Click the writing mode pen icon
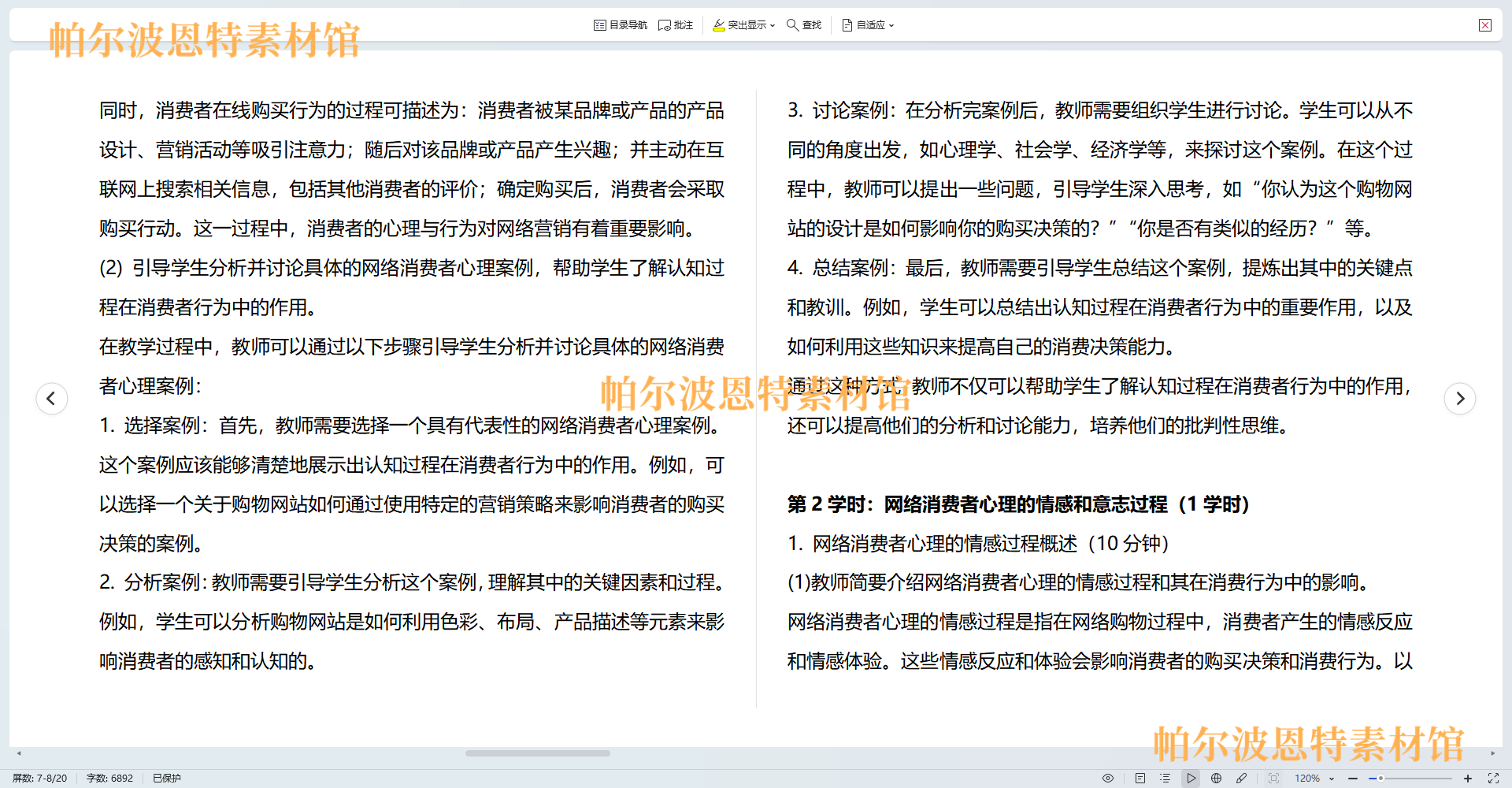Image resolution: width=1512 pixels, height=788 pixels. click(1242, 778)
